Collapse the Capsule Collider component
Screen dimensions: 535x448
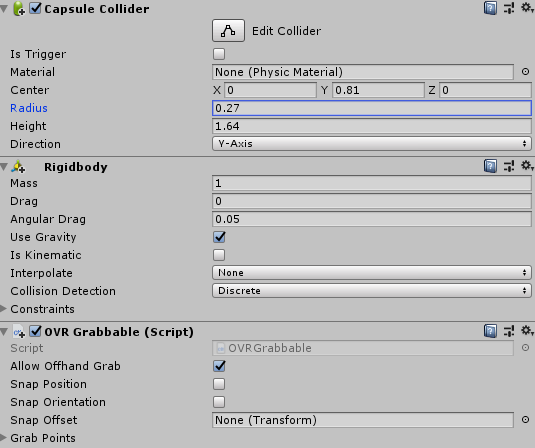pyautogui.click(x=4, y=9)
